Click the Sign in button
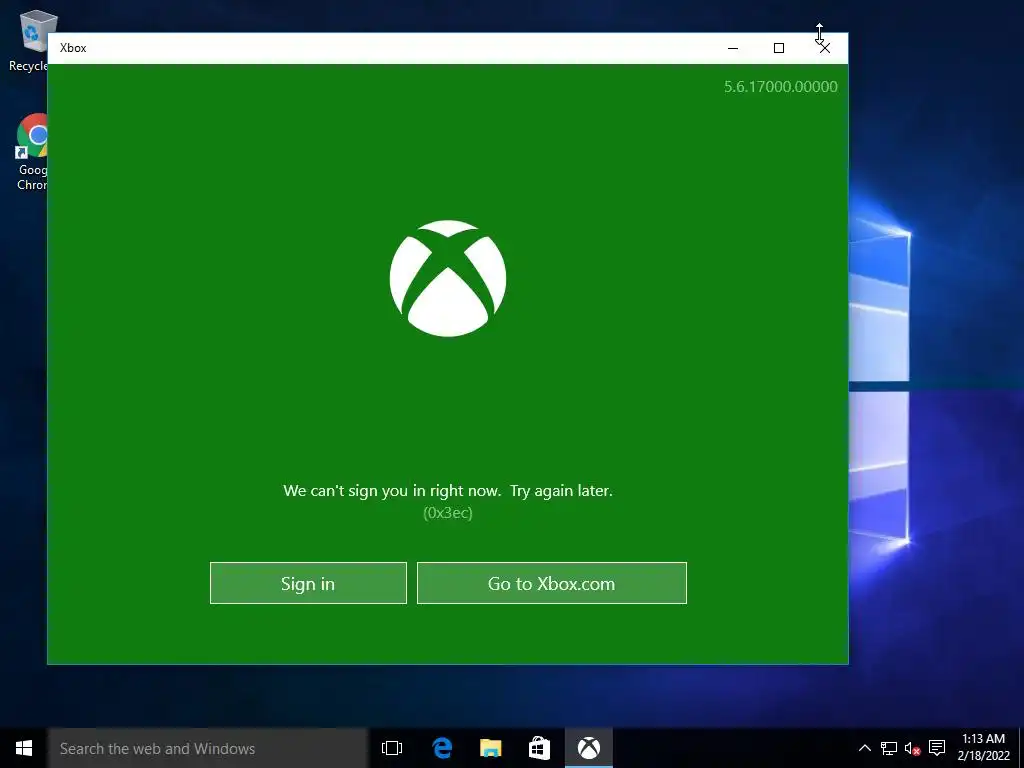The image size is (1024, 768). click(x=308, y=583)
